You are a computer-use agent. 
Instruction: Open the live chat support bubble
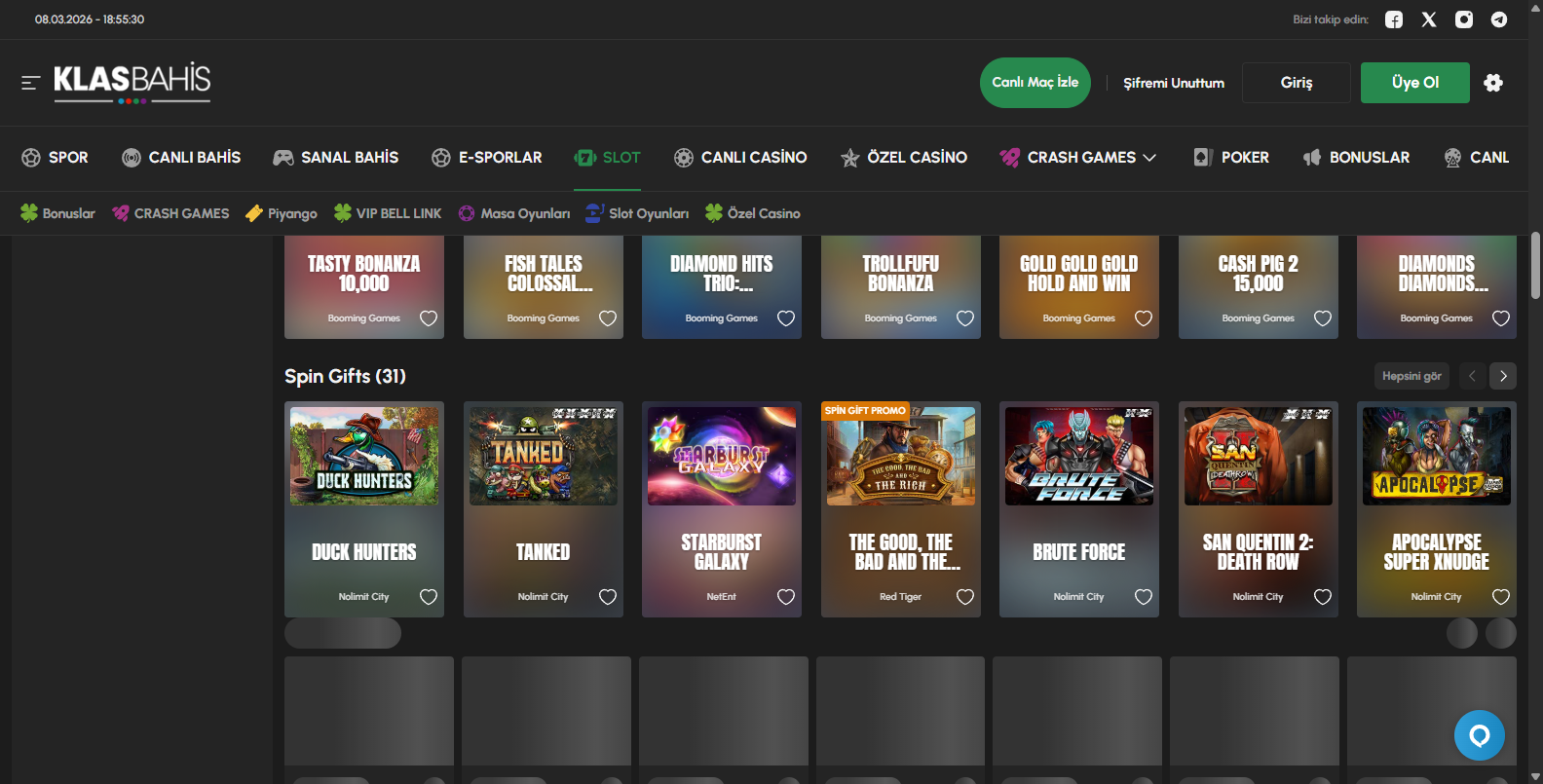click(1479, 735)
